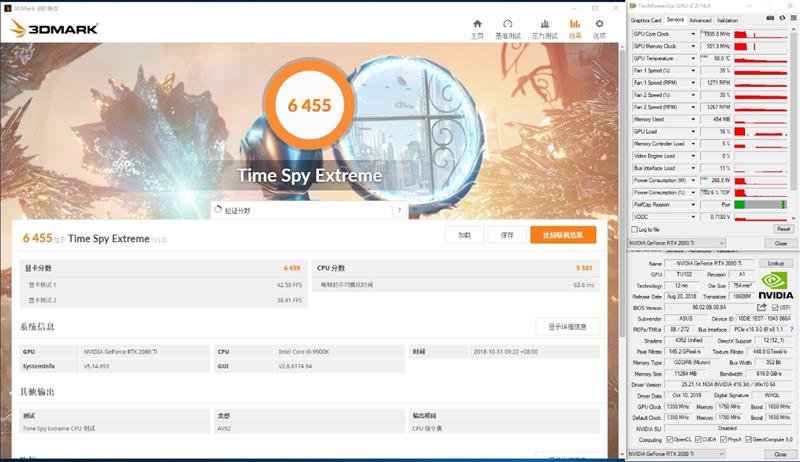Viewport: 800px width, 462px height.
Task: Click the 3DMark logo in the header
Action: point(54,29)
